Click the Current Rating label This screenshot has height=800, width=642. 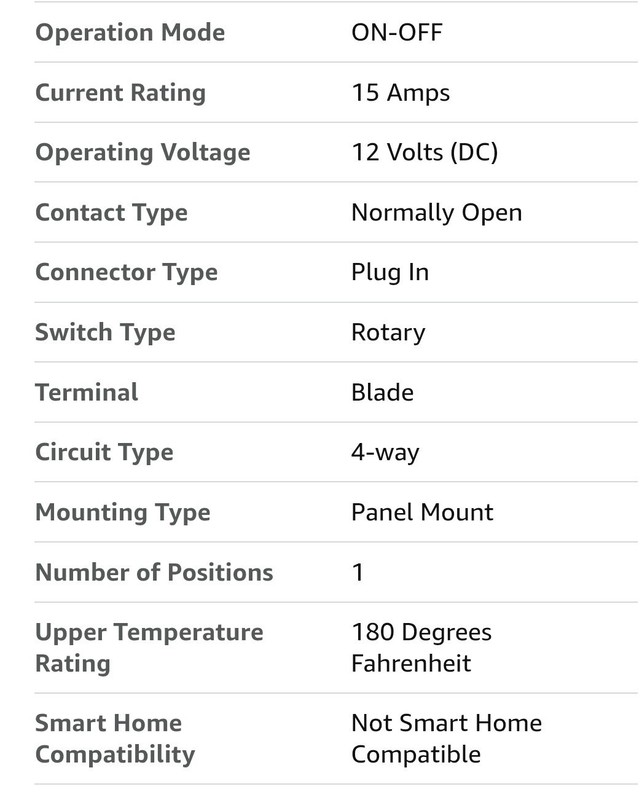120,93
